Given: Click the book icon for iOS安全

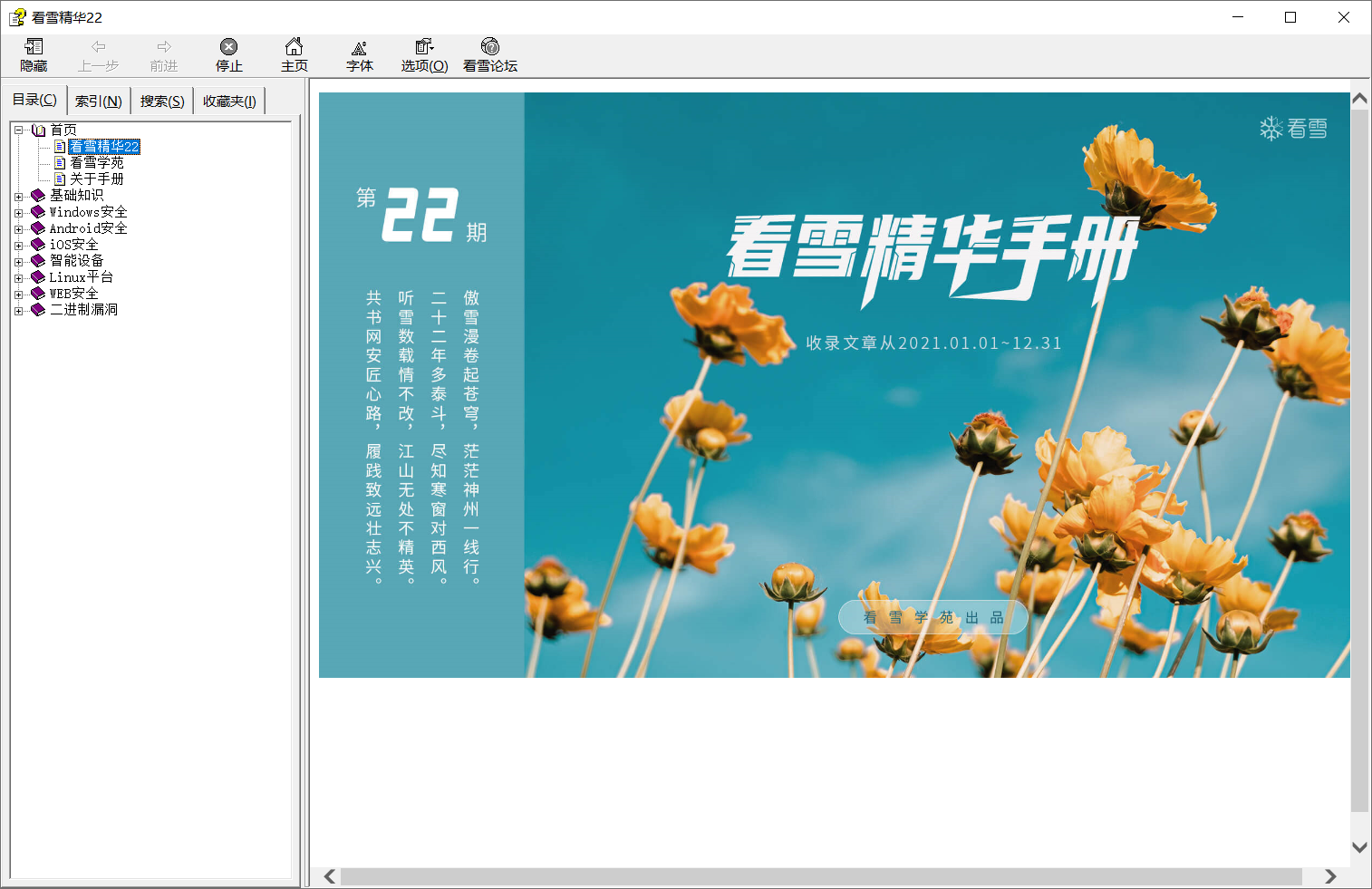Looking at the screenshot, I should (x=38, y=245).
